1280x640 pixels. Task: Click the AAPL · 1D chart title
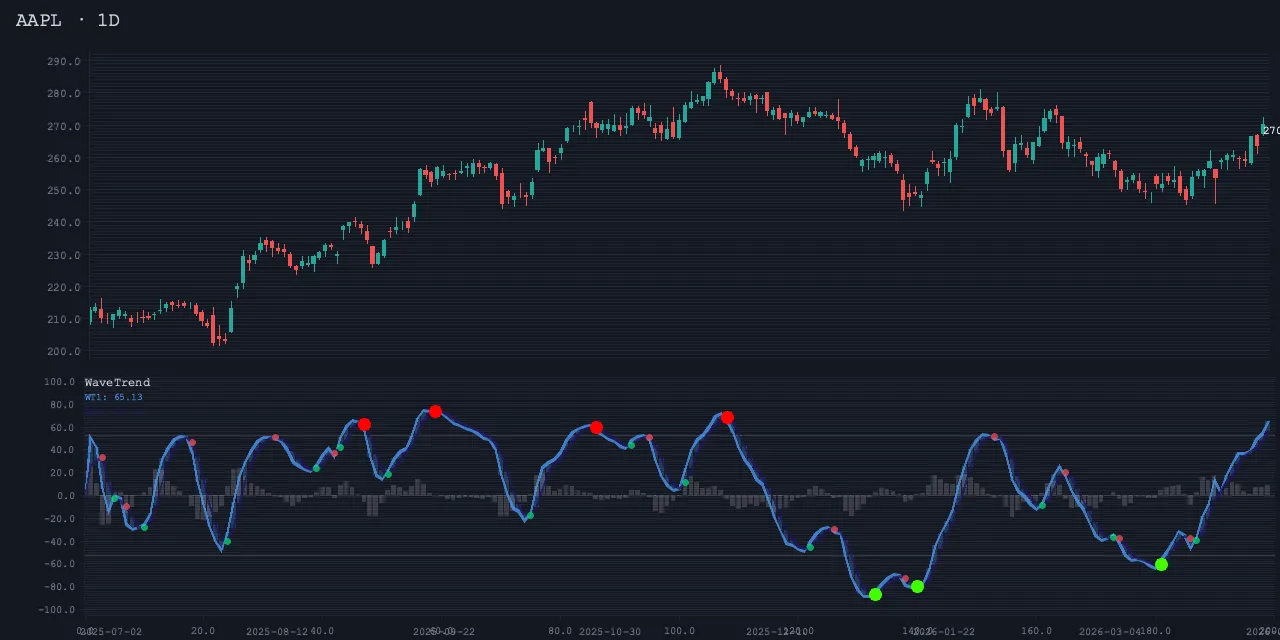[68, 20]
